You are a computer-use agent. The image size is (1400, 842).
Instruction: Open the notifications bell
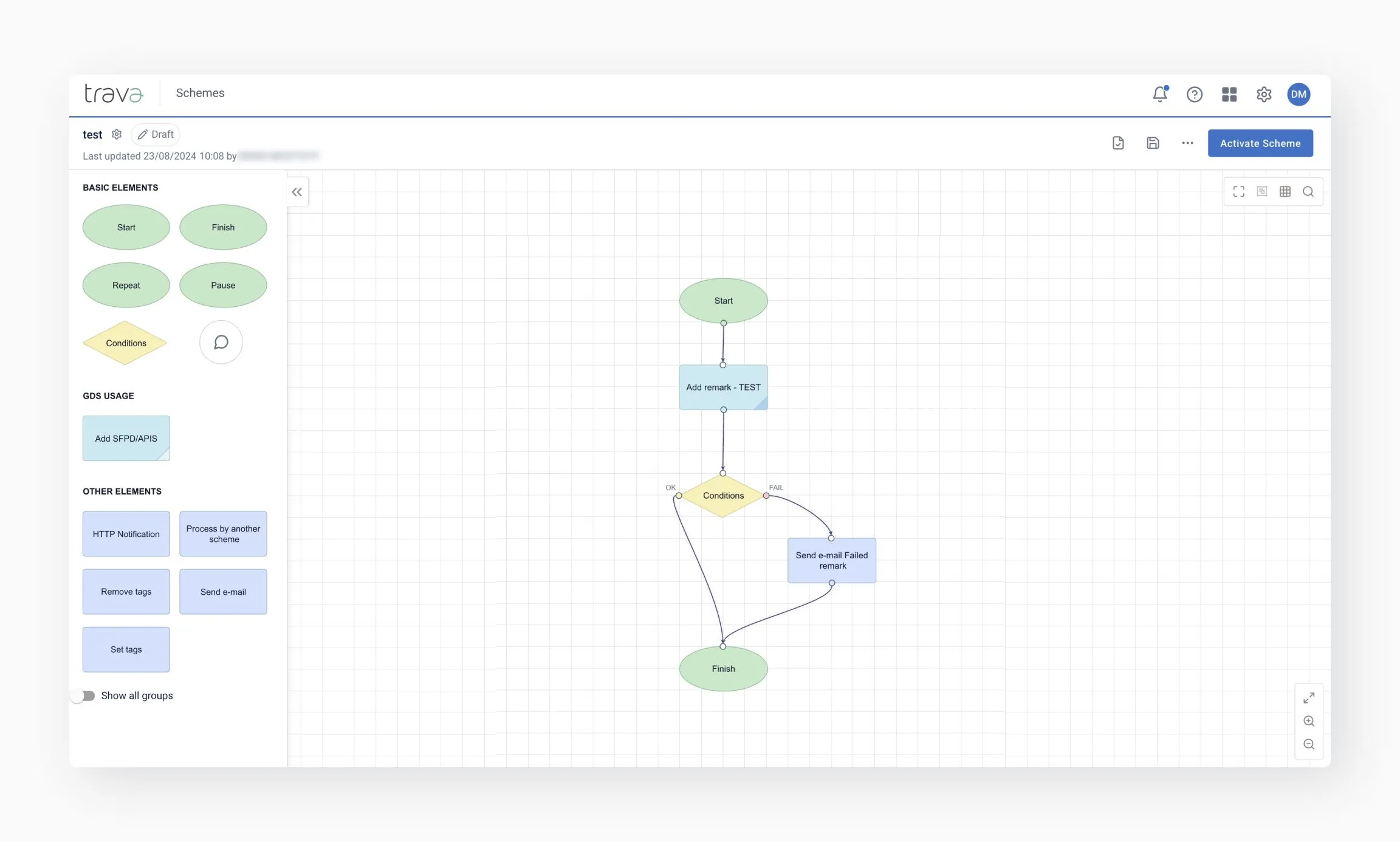[1159, 94]
